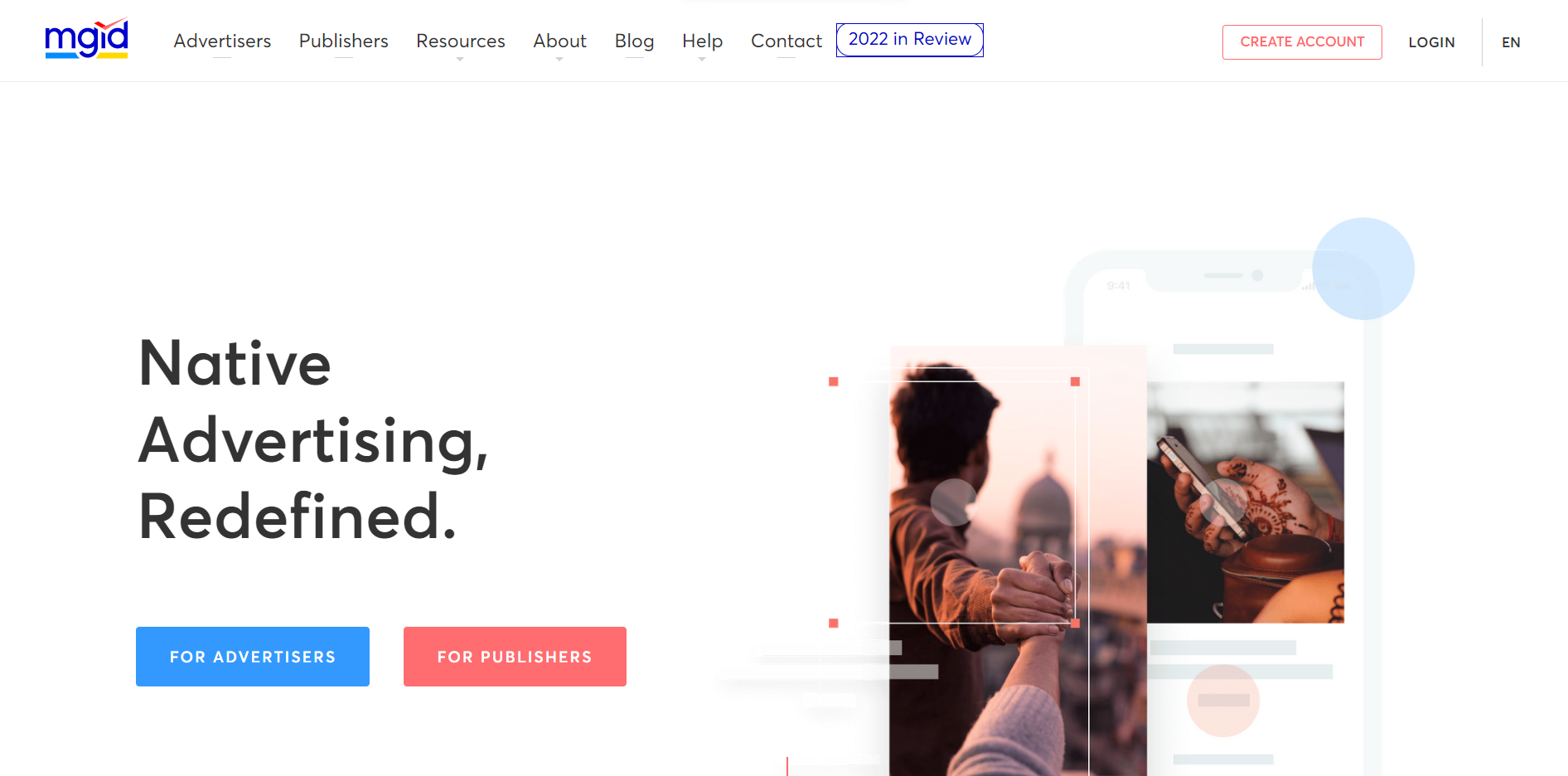Image resolution: width=1568 pixels, height=776 pixels.
Task: Click the Native Advertising, Redefined headline
Action: click(313, 439)
